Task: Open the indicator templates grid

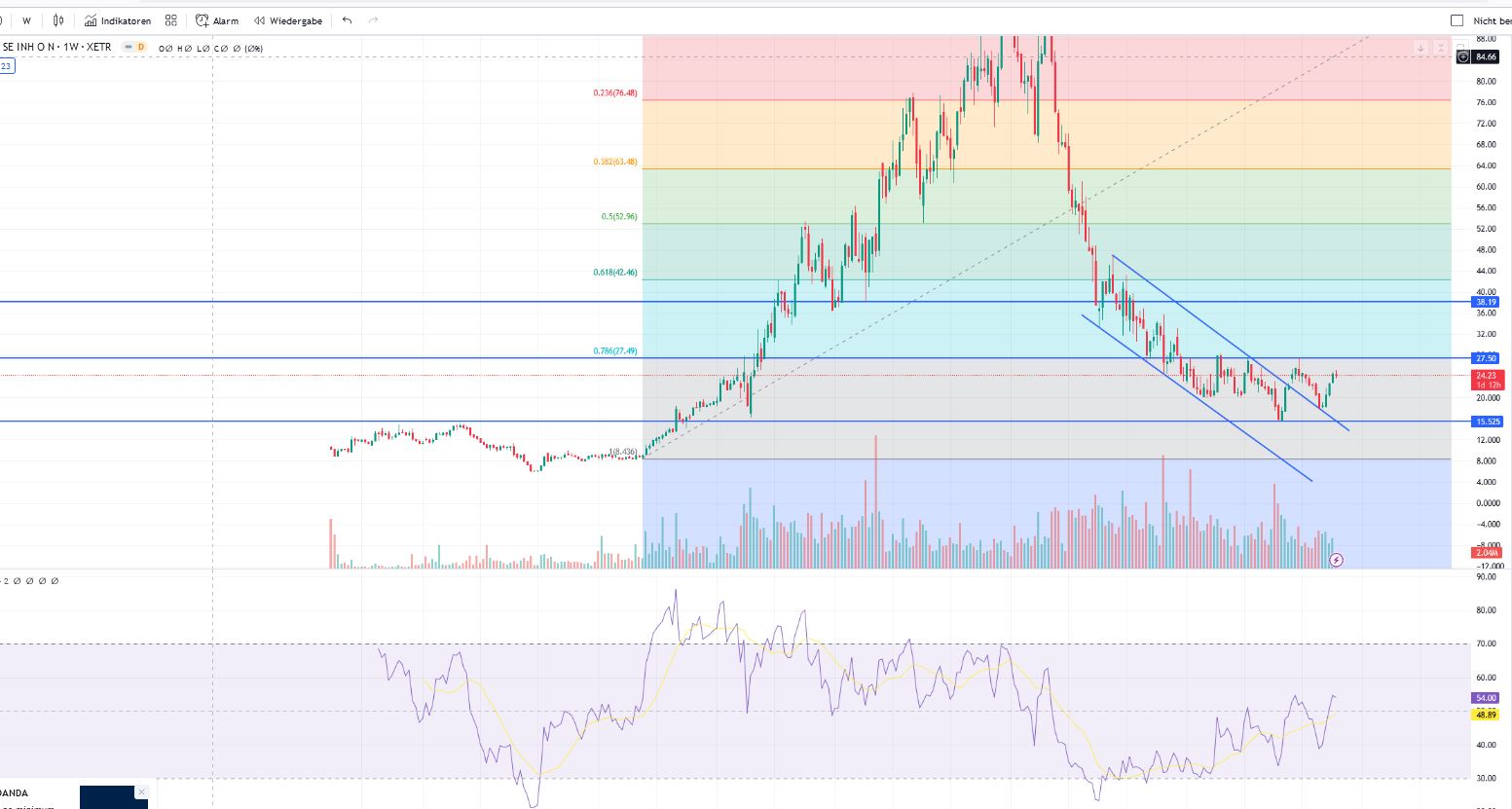Action: (171, 20)
